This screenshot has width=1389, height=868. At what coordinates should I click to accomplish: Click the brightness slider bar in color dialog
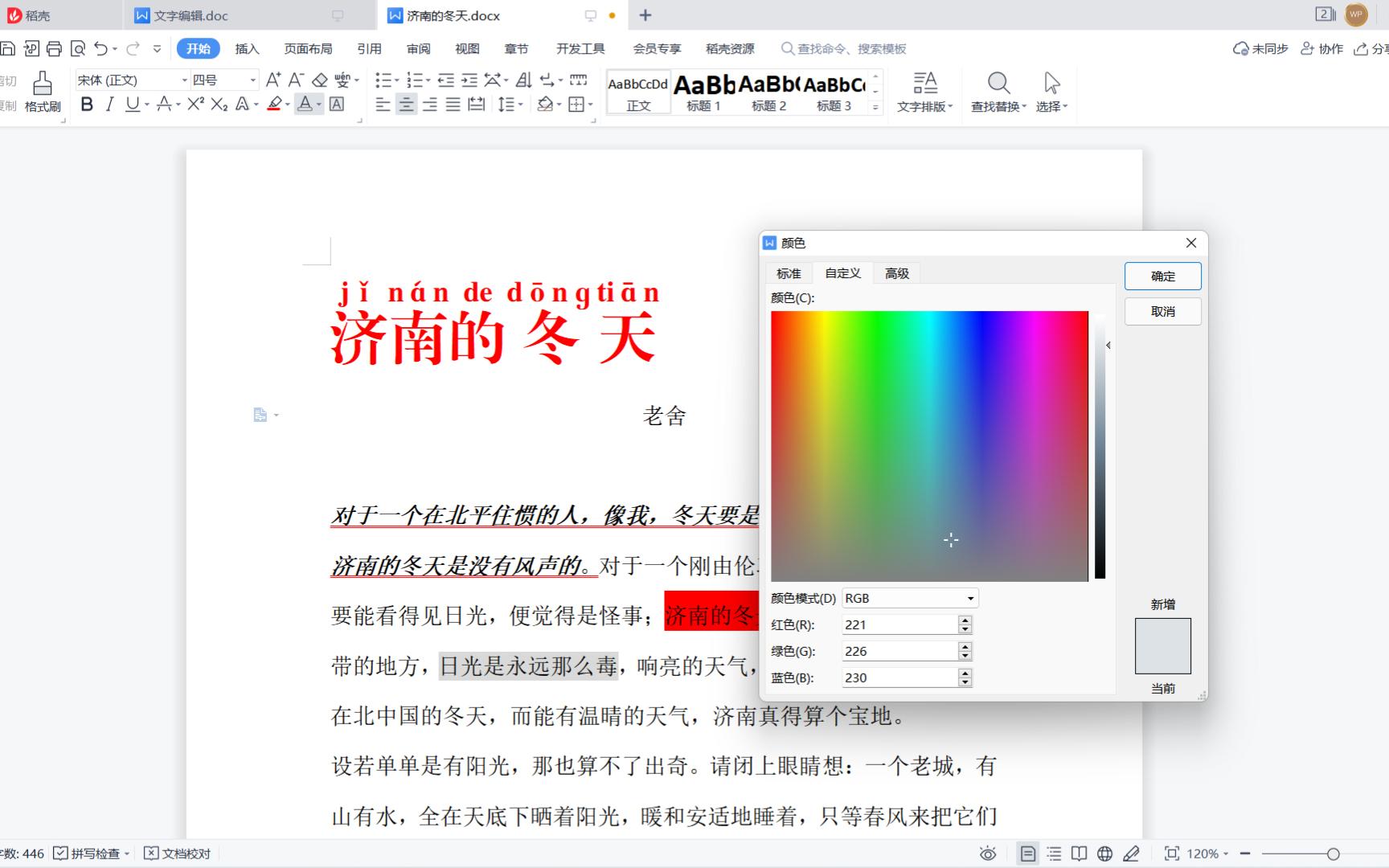(x=1100, y=446)
